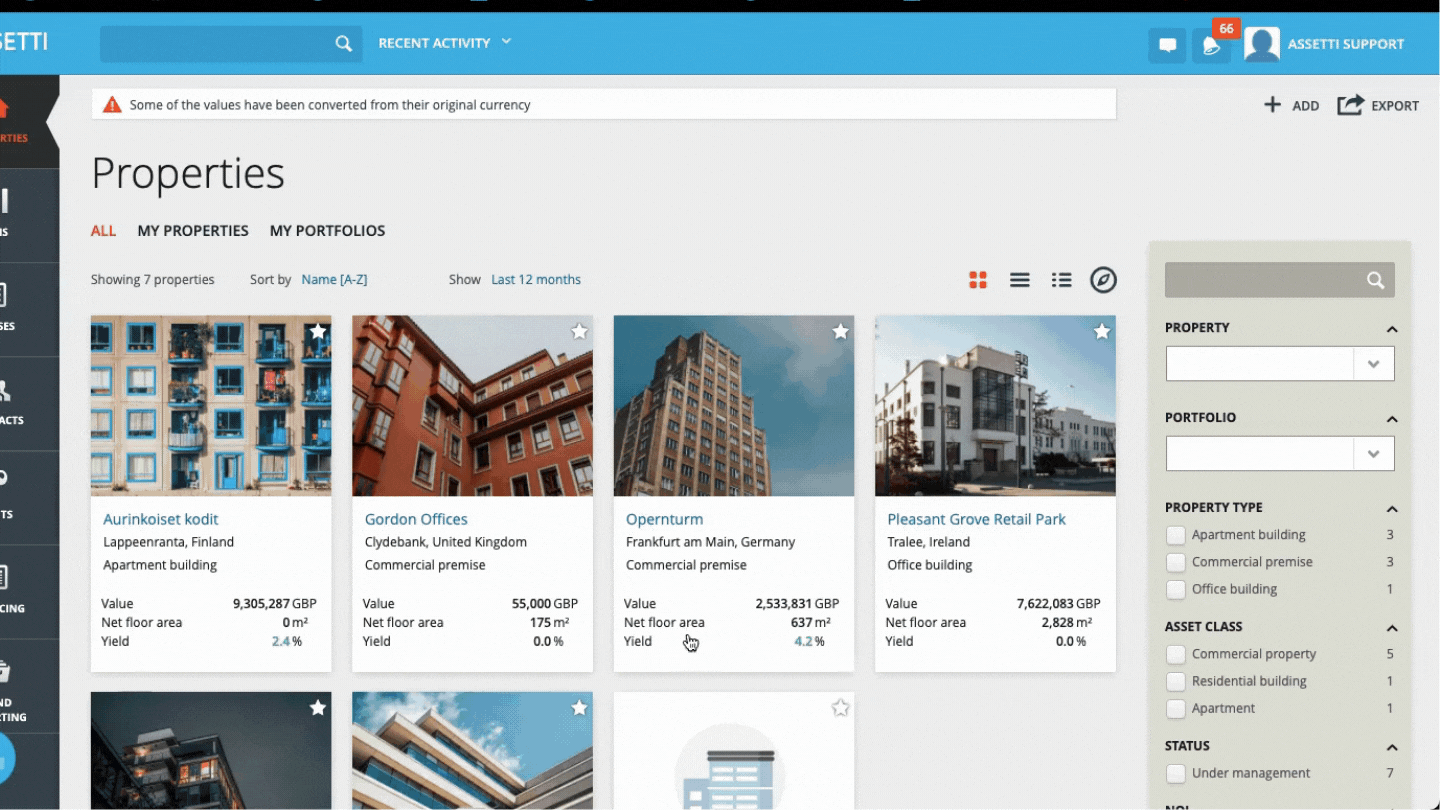Click the Assetti Support user avatar

click(1262, 44)
